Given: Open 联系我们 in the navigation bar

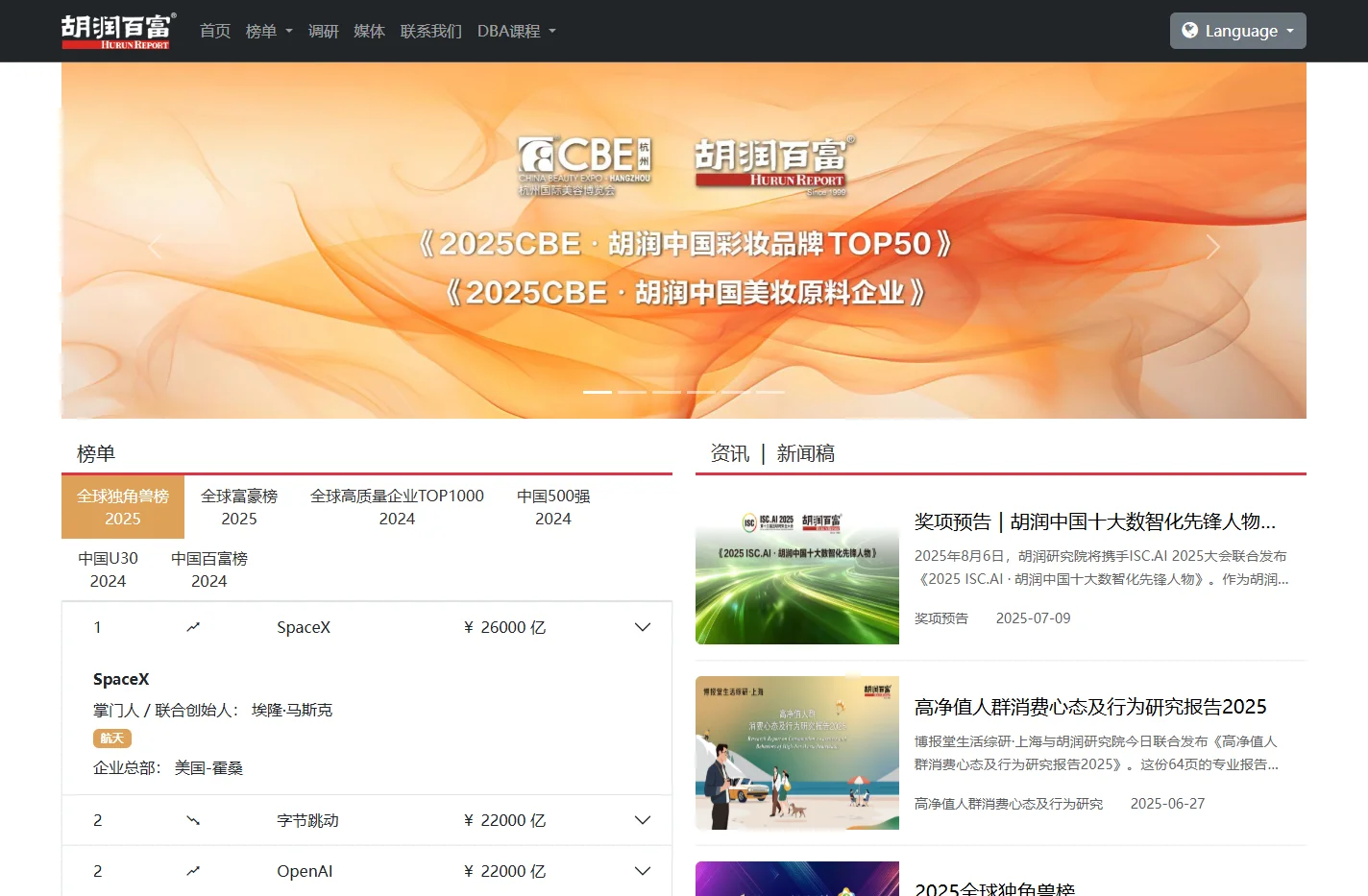Looking at the screenshot, I should pos(431,31).
